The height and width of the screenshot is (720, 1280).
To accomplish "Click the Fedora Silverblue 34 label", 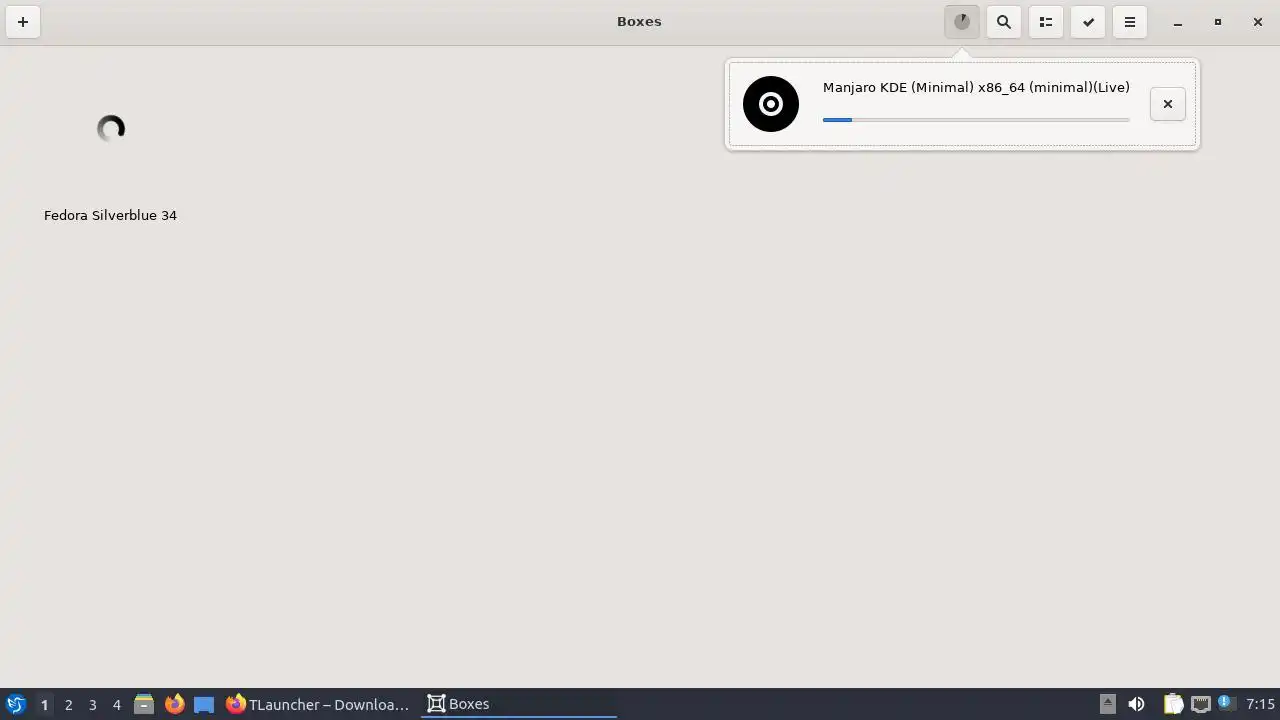I will (110, 215).
